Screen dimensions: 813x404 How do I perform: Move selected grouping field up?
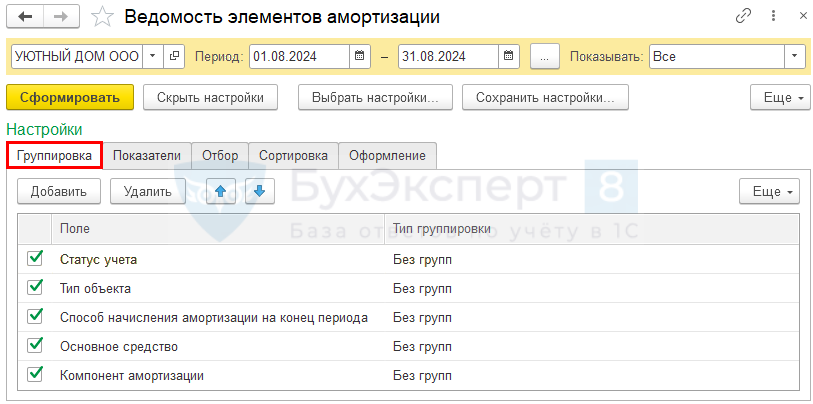click(x=220, y=191)
